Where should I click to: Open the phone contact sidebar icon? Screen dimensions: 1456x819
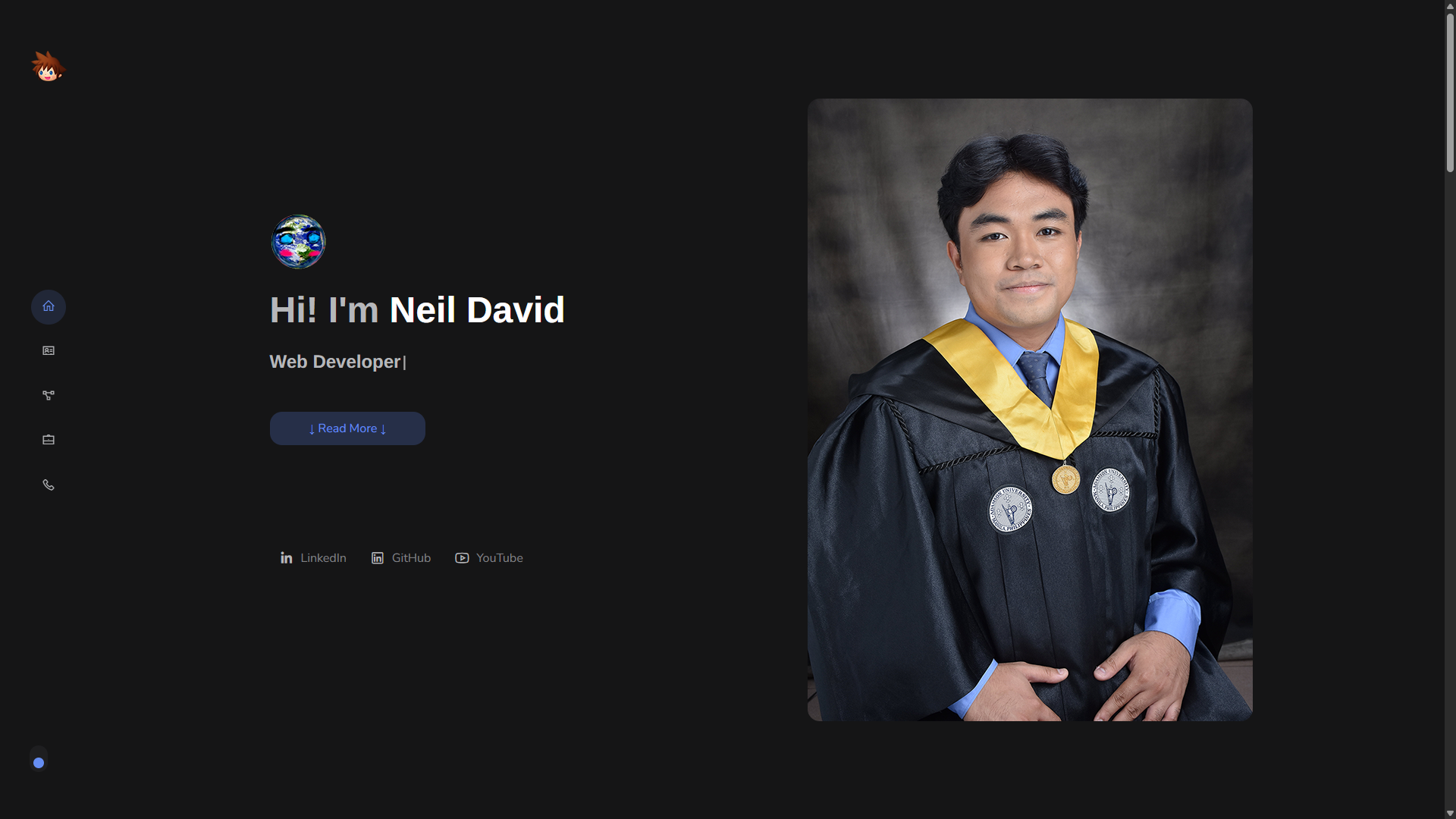49,485
